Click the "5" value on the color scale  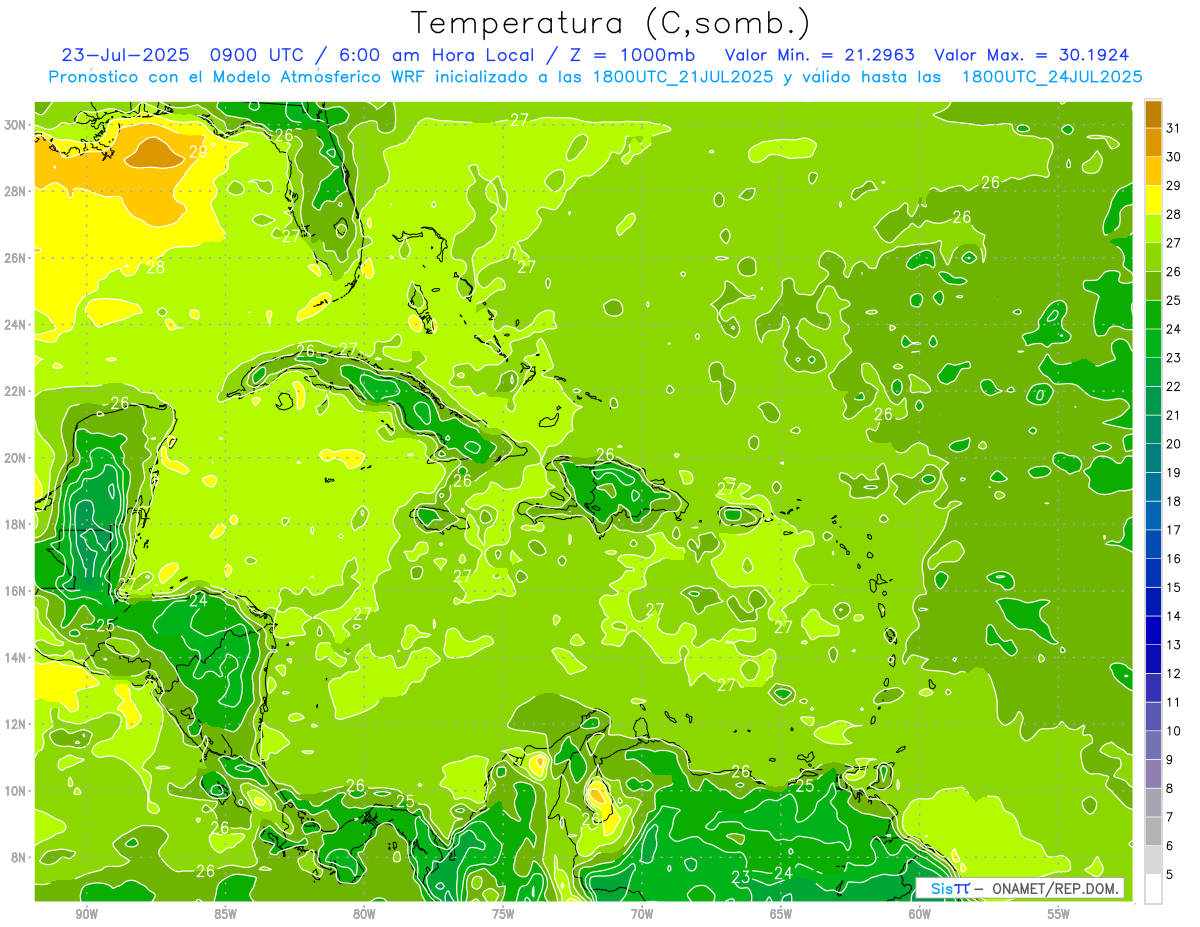[x=1170, y=874]
